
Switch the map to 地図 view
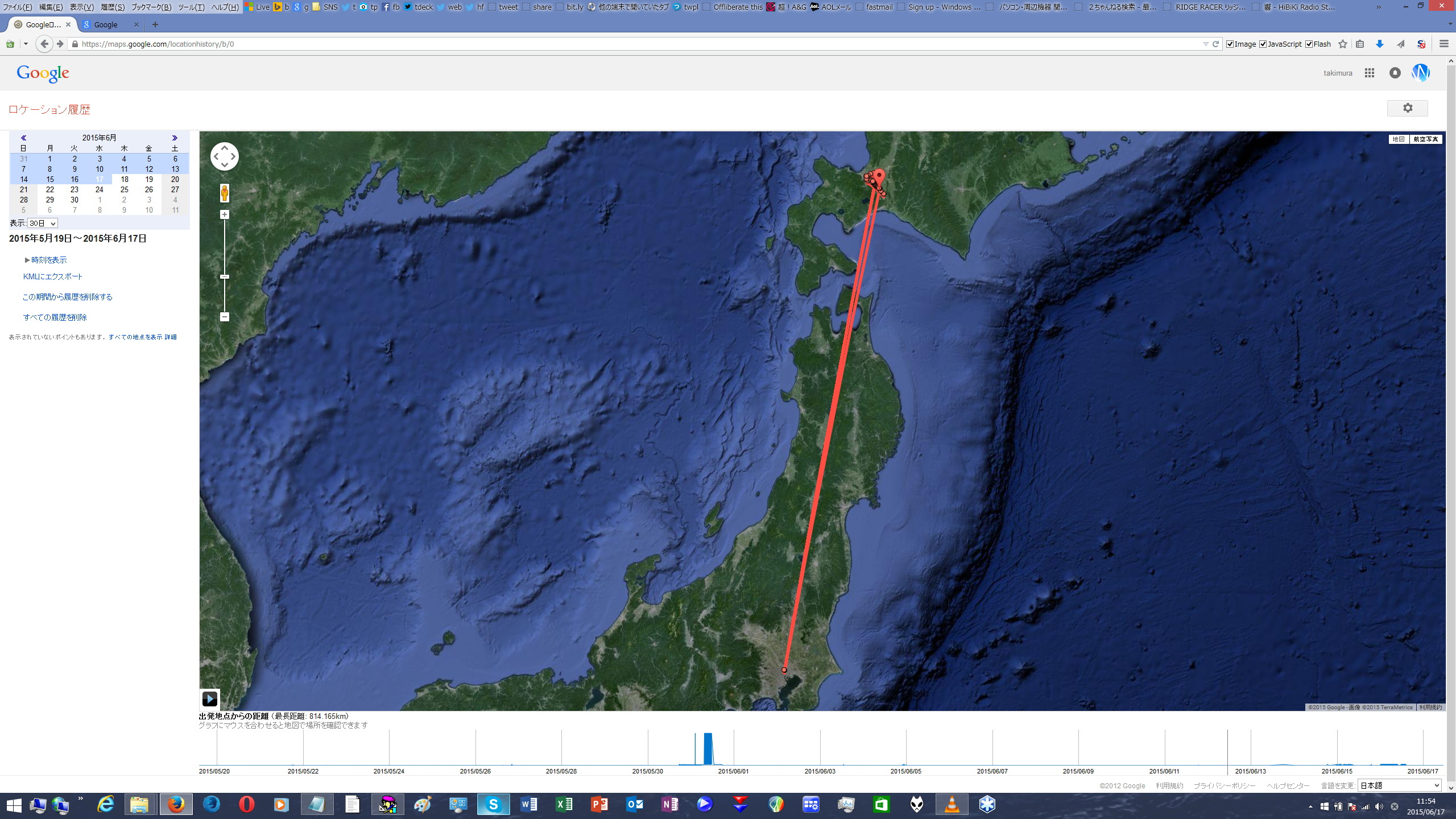(1399, 139)
